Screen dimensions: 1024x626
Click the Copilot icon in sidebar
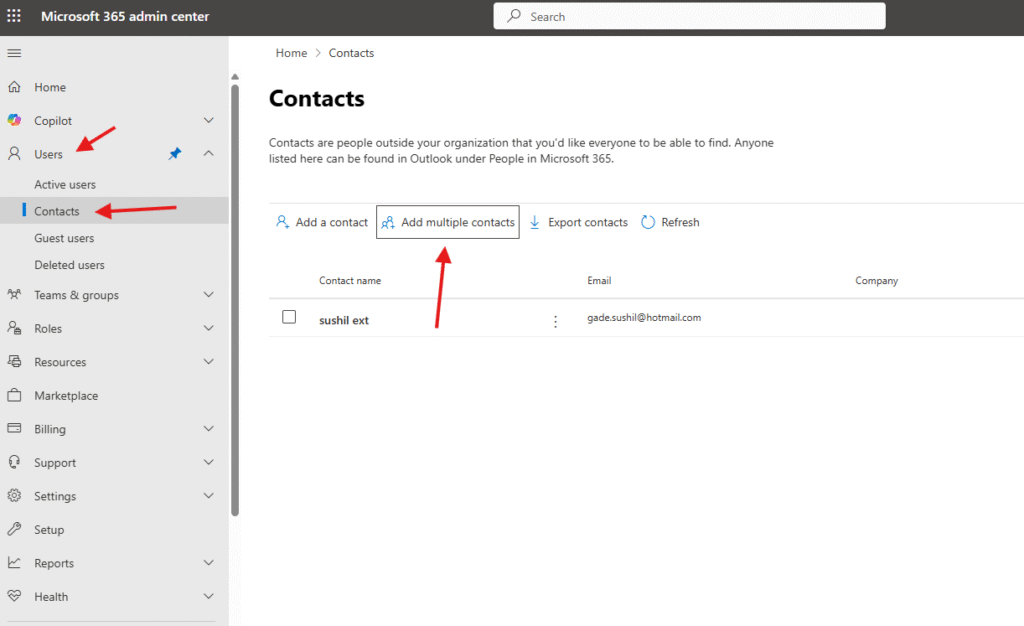pyautogui.click(x=14, y=120)
